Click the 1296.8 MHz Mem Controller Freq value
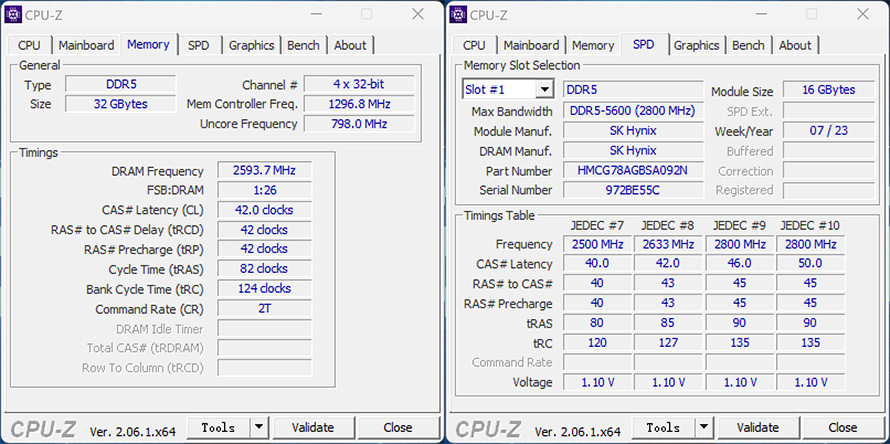Viewport: 890px width, 444px height. point(359,104)
